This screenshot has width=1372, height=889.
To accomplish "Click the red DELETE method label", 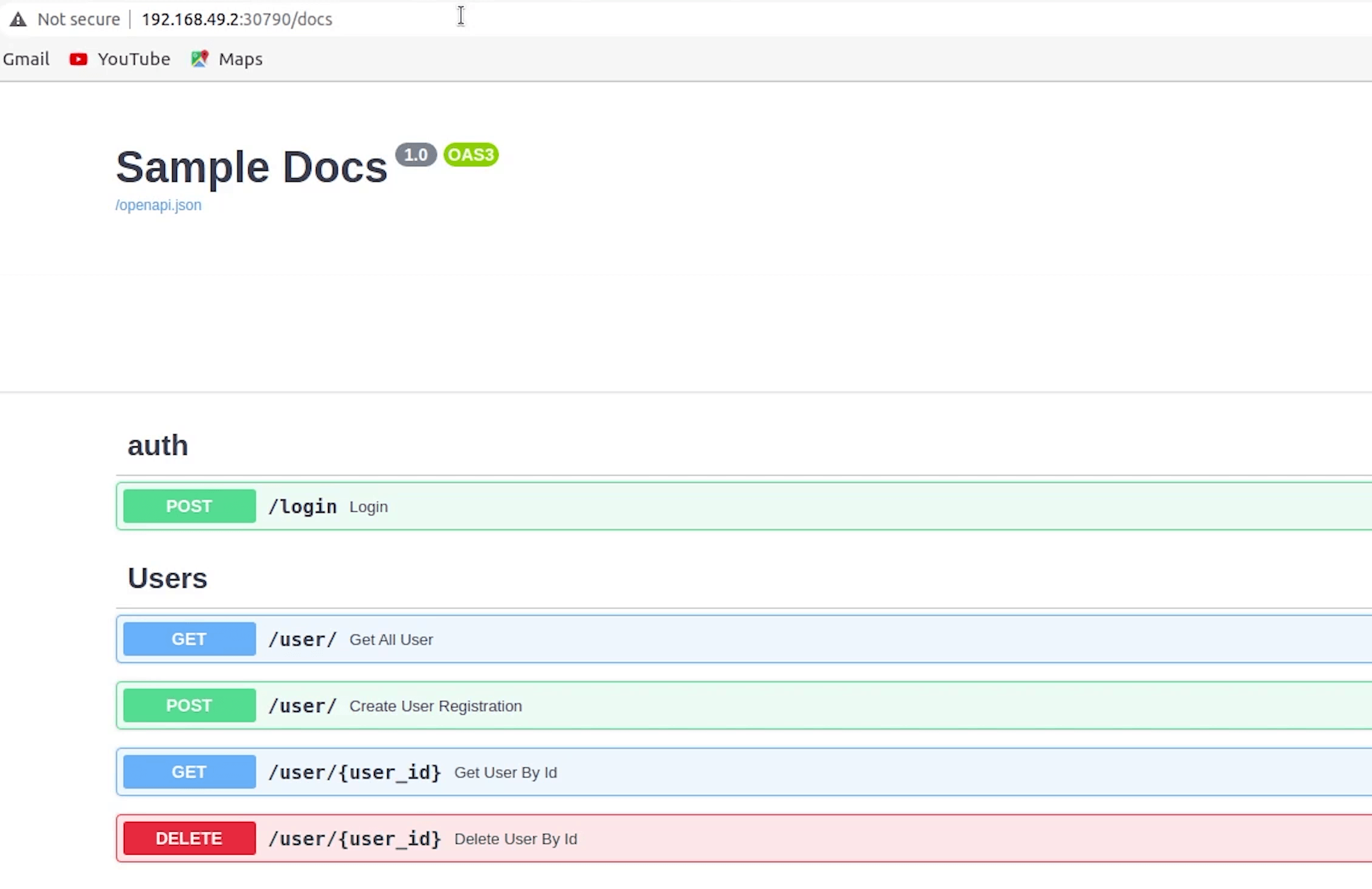I will (189, 838).
